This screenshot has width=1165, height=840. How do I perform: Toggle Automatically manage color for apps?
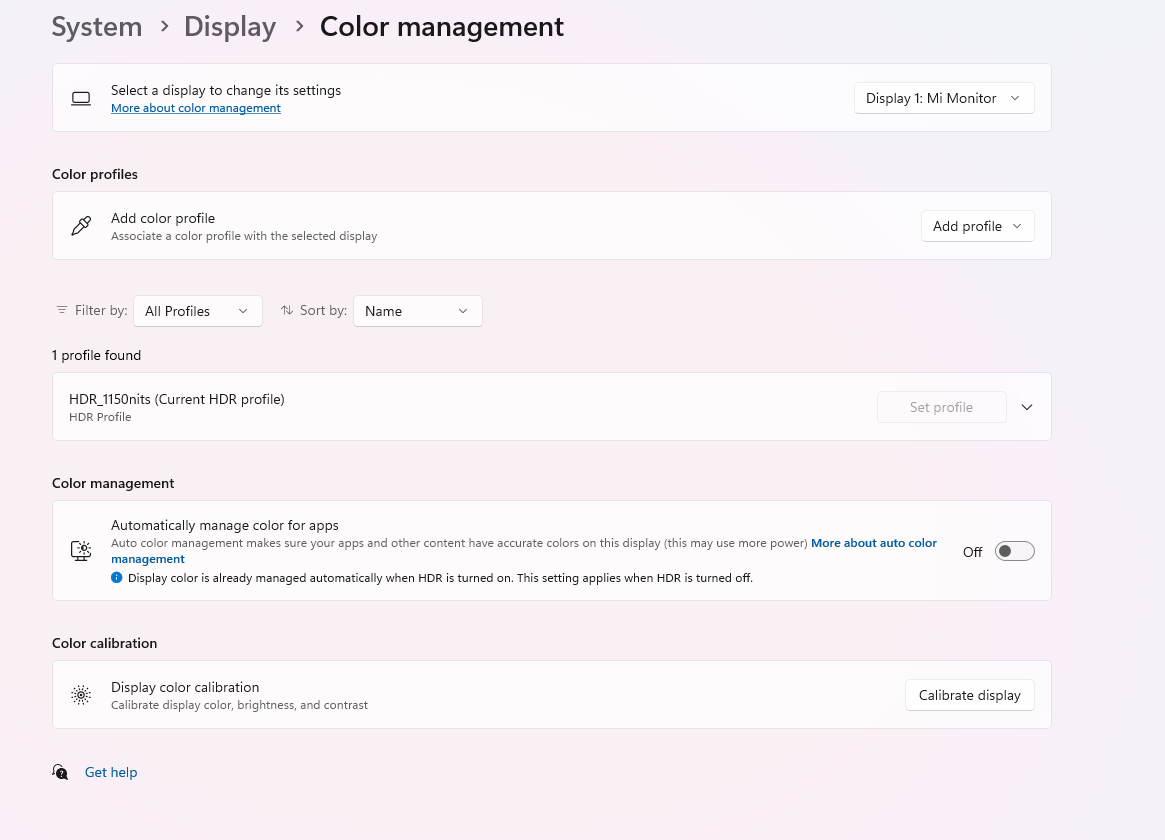point(1014,551)
